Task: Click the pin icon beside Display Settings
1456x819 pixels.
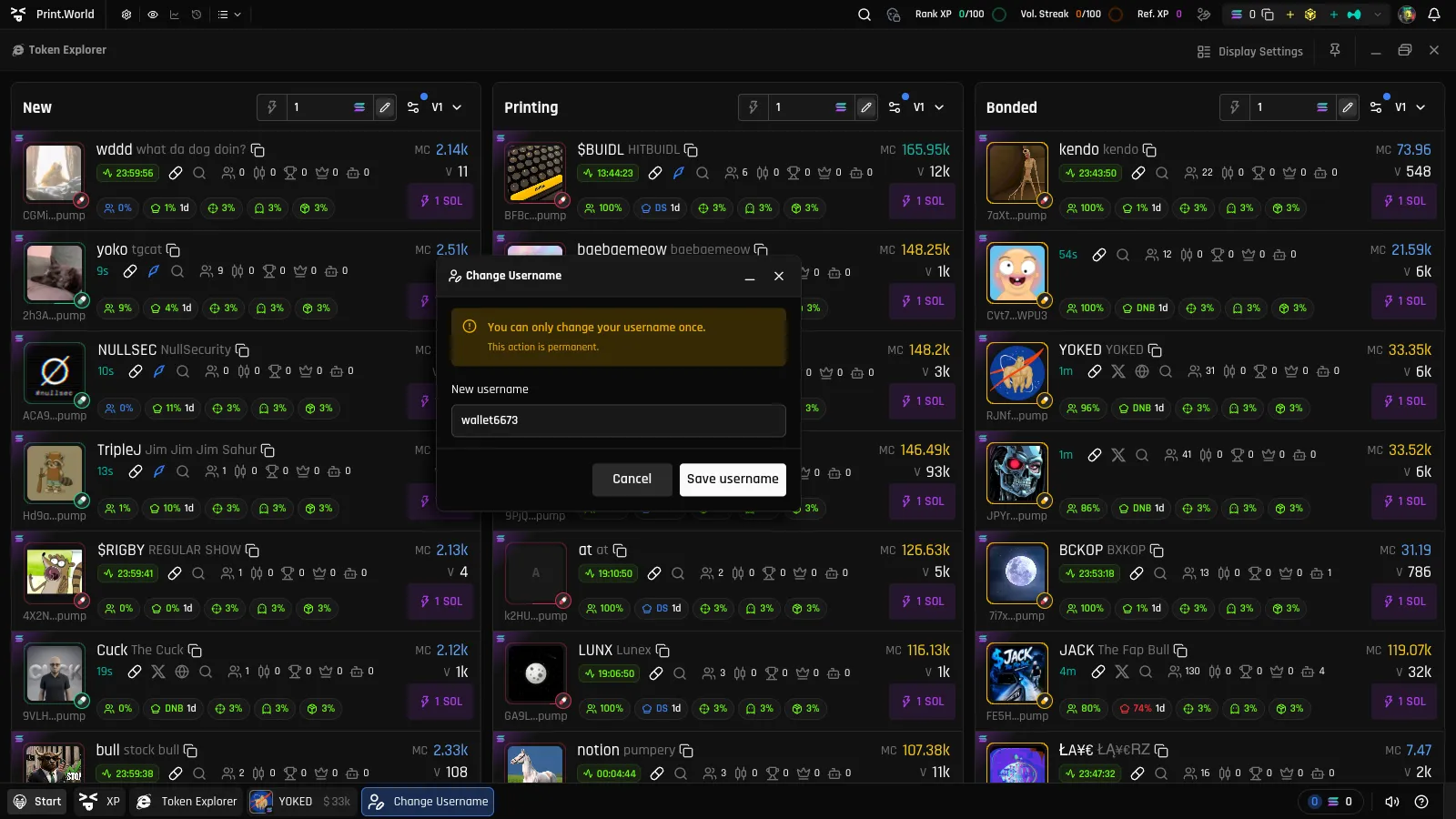Action: [x=1335, y=50]
